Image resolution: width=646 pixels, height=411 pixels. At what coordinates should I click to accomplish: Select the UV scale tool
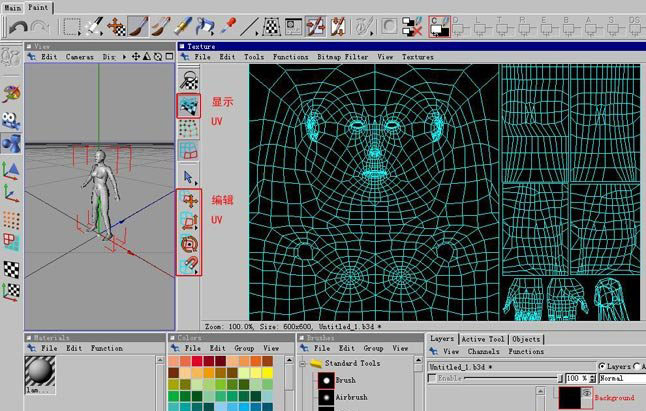(x=189, y=222)
